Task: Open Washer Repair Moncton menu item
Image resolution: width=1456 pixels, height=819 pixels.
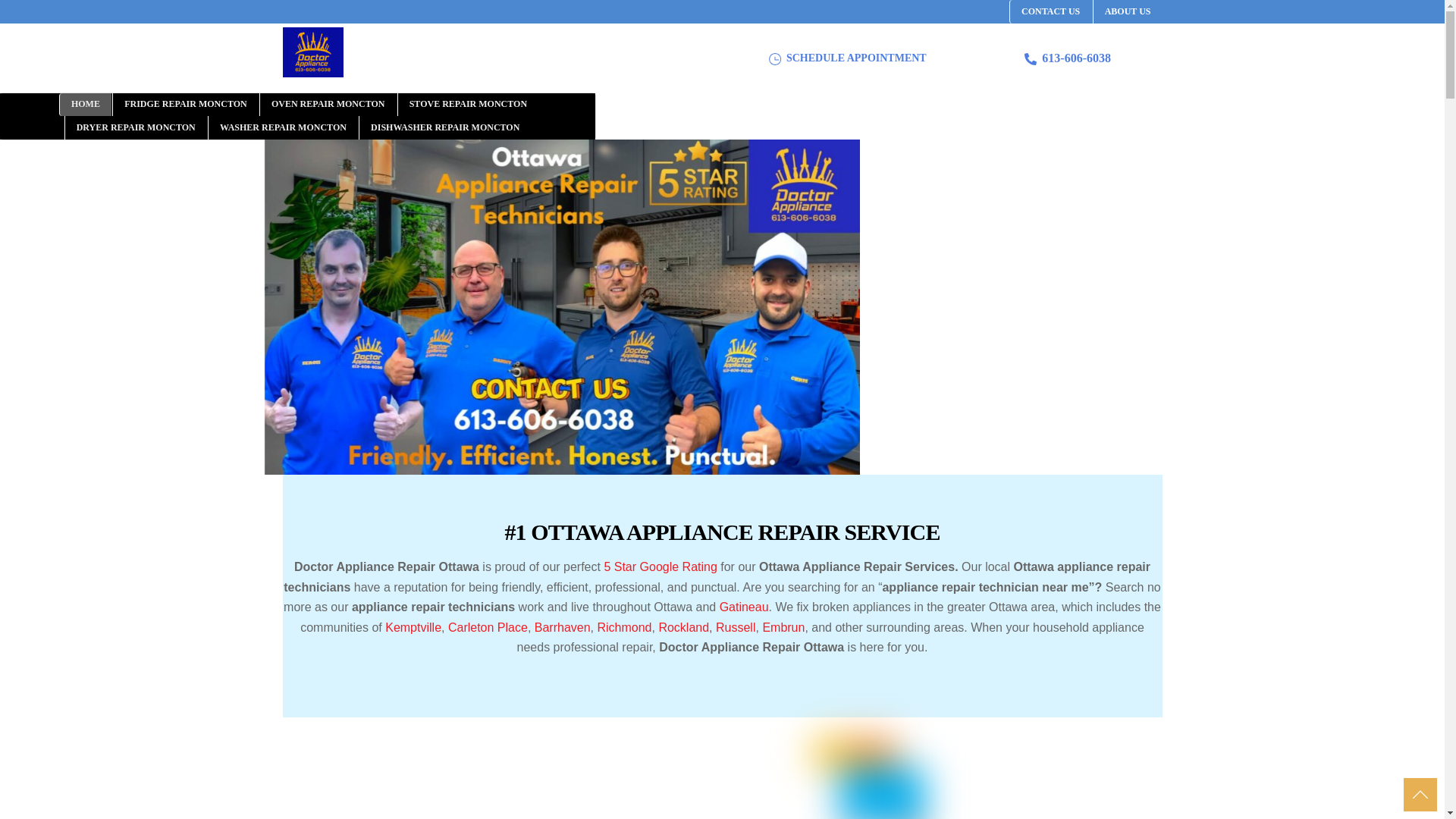Action: pos(283,128)
